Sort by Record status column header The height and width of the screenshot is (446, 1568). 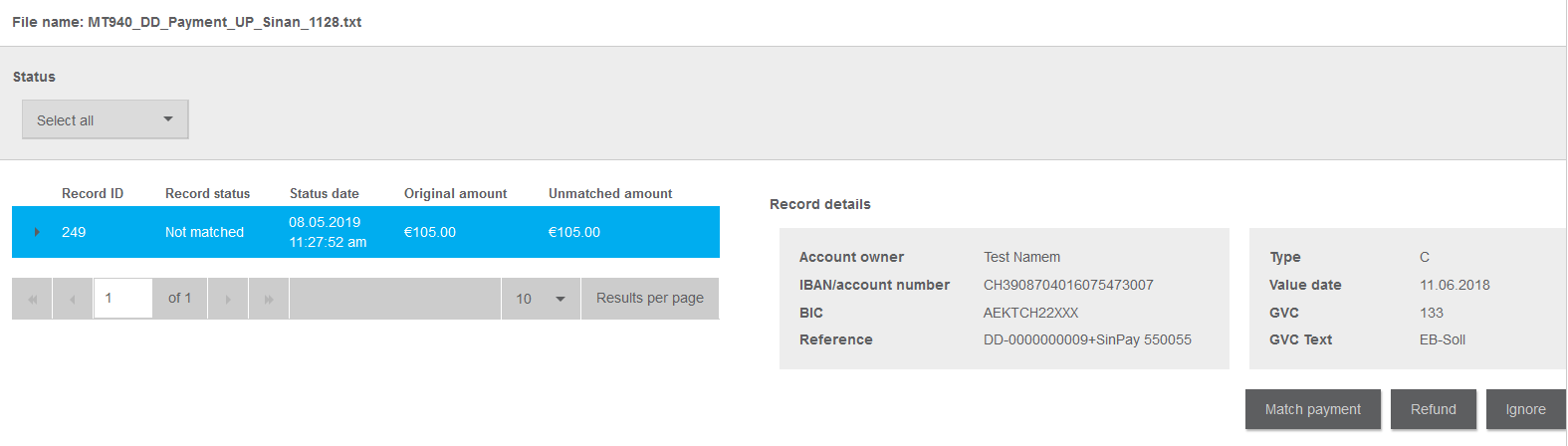pos(207,193)
